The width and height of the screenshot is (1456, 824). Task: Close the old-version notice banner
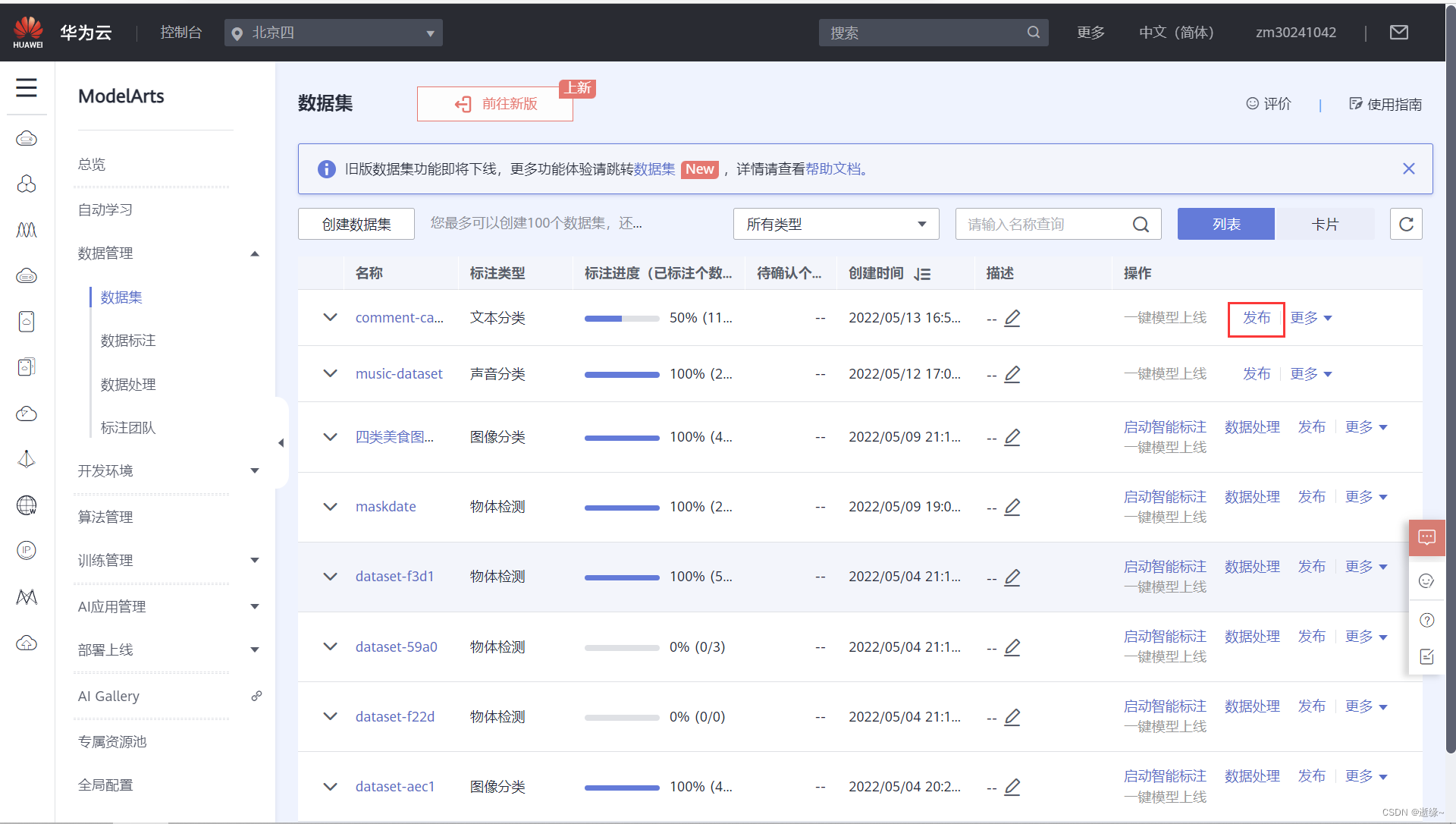(1409, 168)
